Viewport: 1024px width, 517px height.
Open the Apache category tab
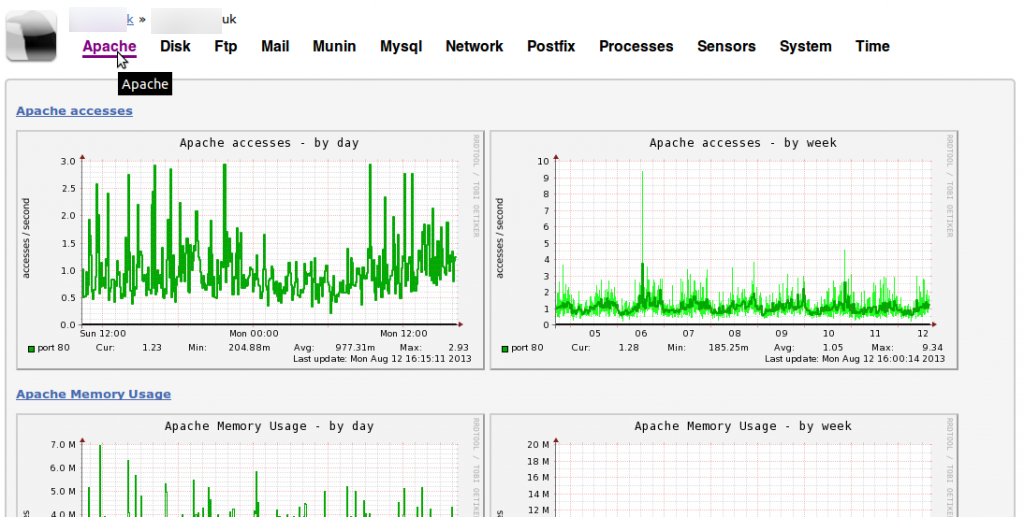coord(109,46)
